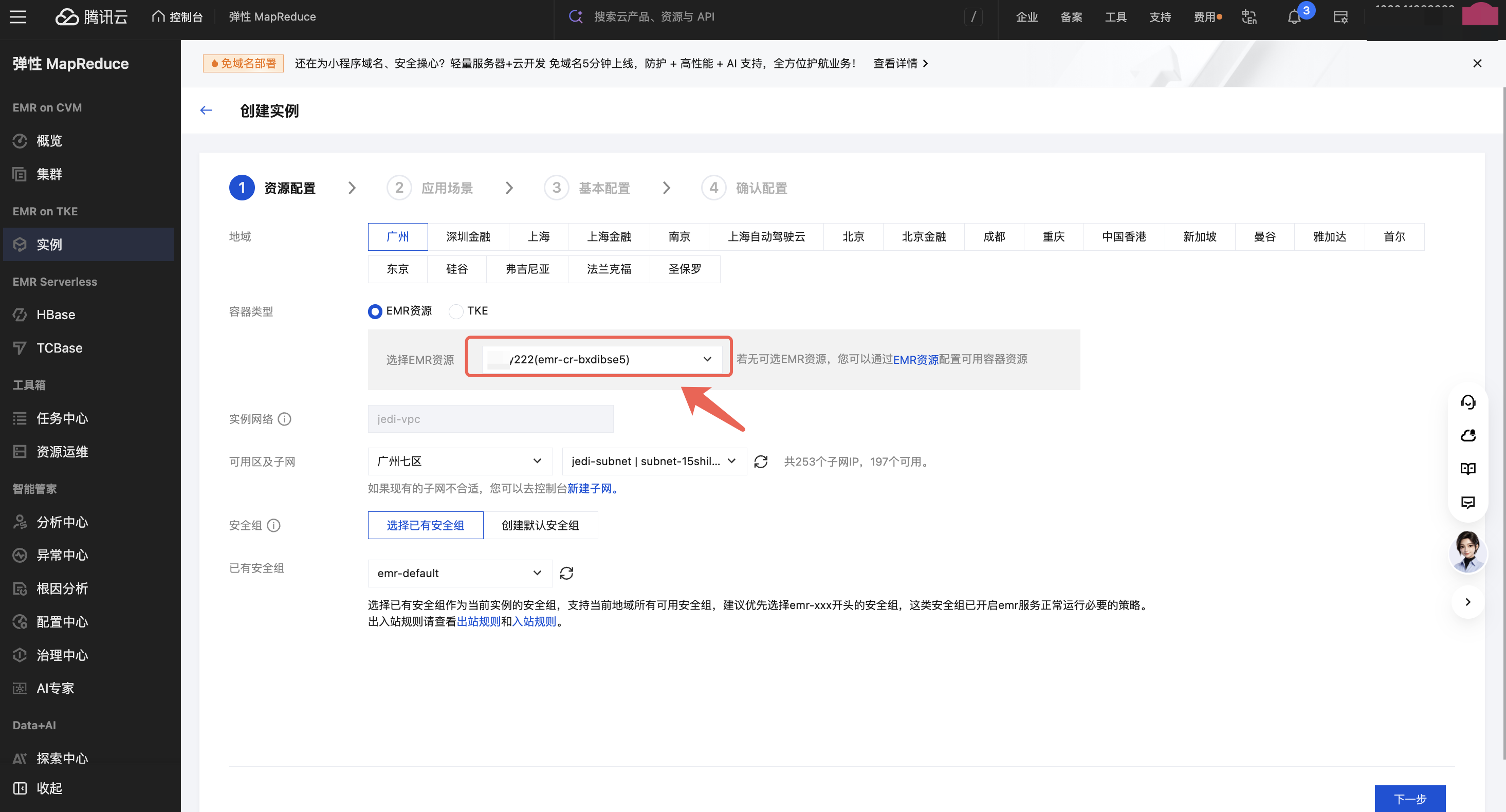Open the Cloud Shell window icon

point(1340,17)
